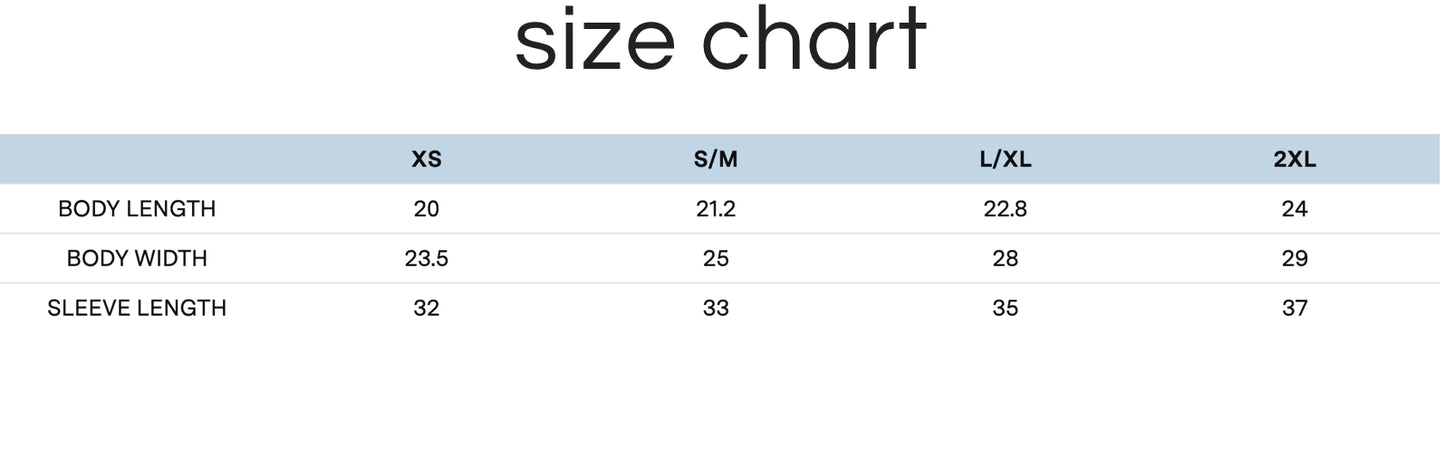The height and width of the screenshot is (460, 1445).
Task: Select the S/M column header
Action: (716, 160)
